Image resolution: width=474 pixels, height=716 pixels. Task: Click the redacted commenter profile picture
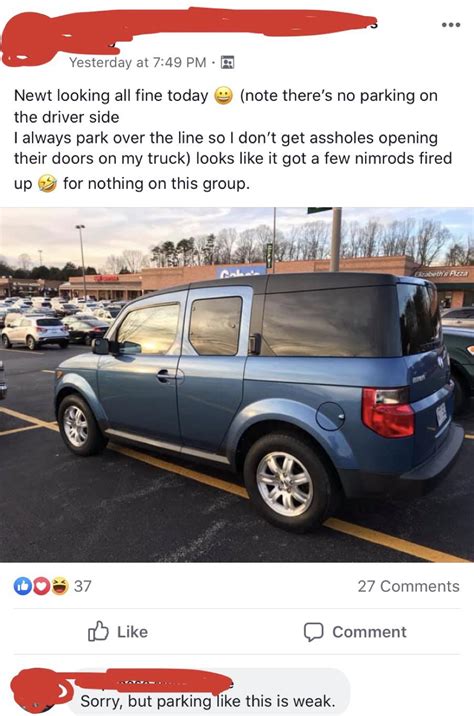pyautogui.click(x=39, y=690)
